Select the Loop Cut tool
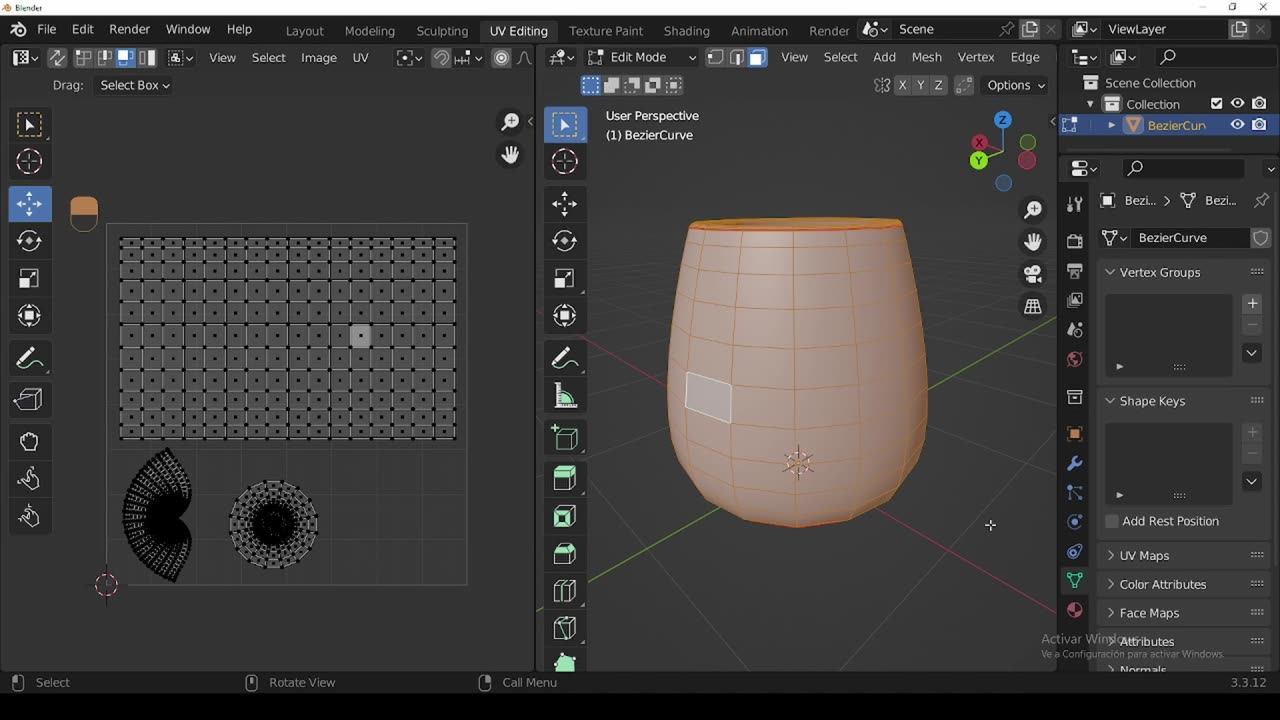The width and height of the screenshot is (1280, 720). click(565, 590)
